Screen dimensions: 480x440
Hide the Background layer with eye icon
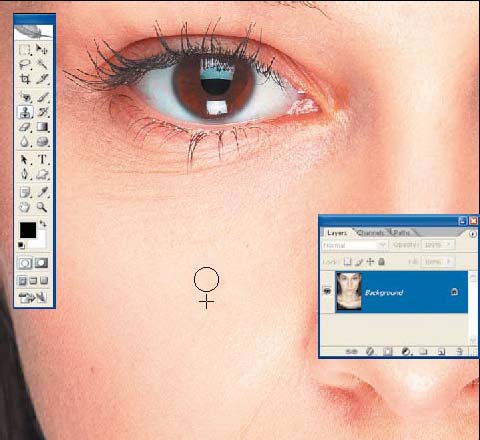327,292
